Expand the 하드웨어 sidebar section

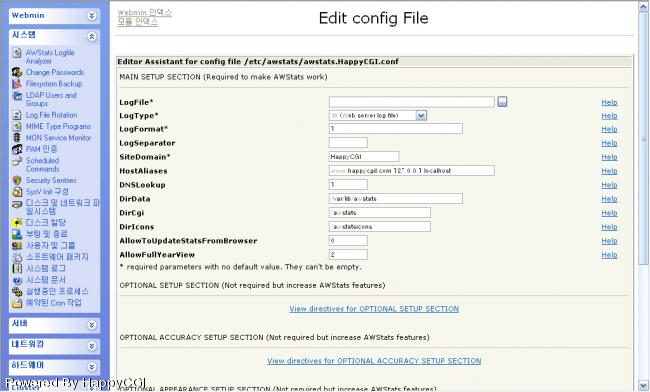92,366
